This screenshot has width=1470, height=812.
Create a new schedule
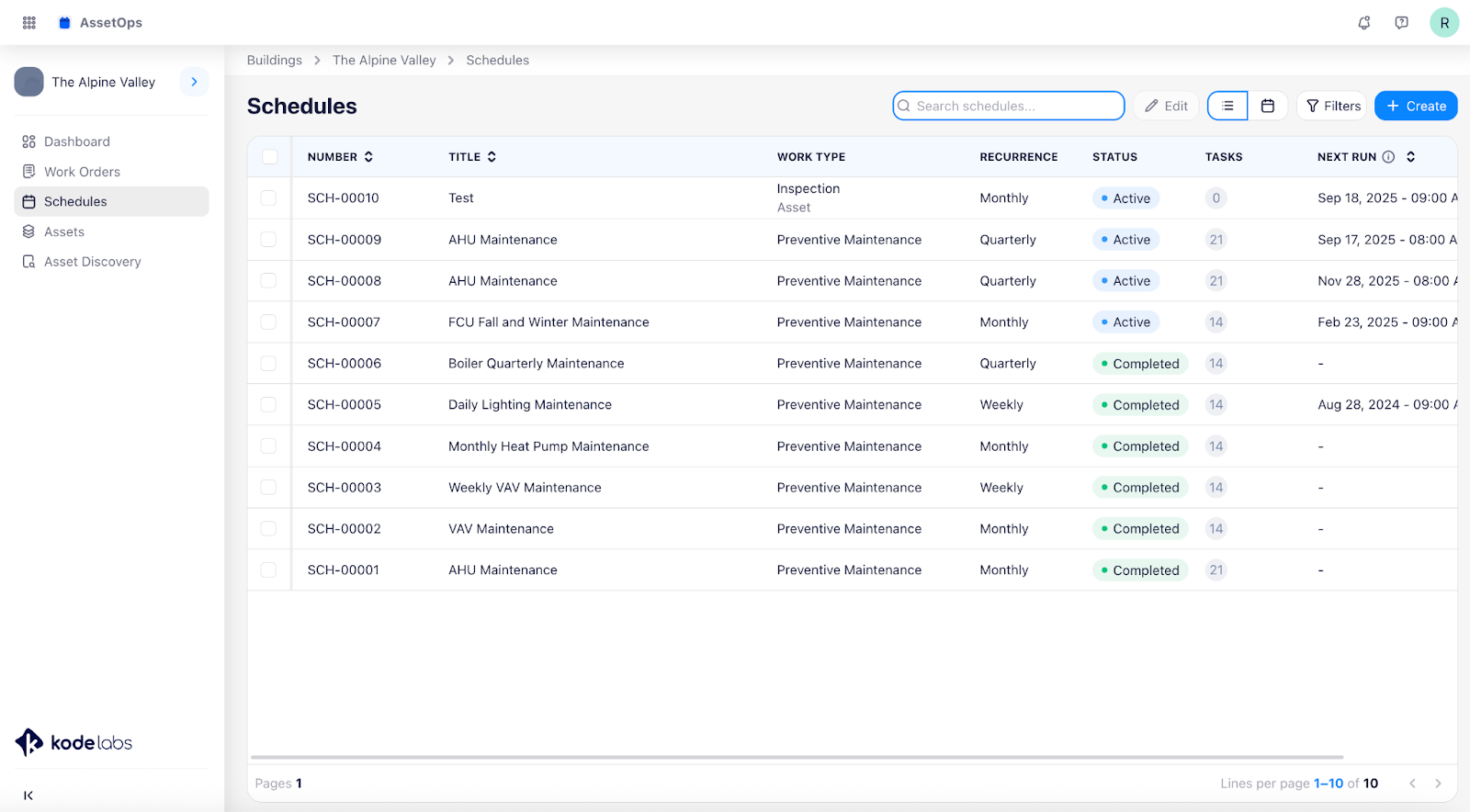(x=1416, y=106)
